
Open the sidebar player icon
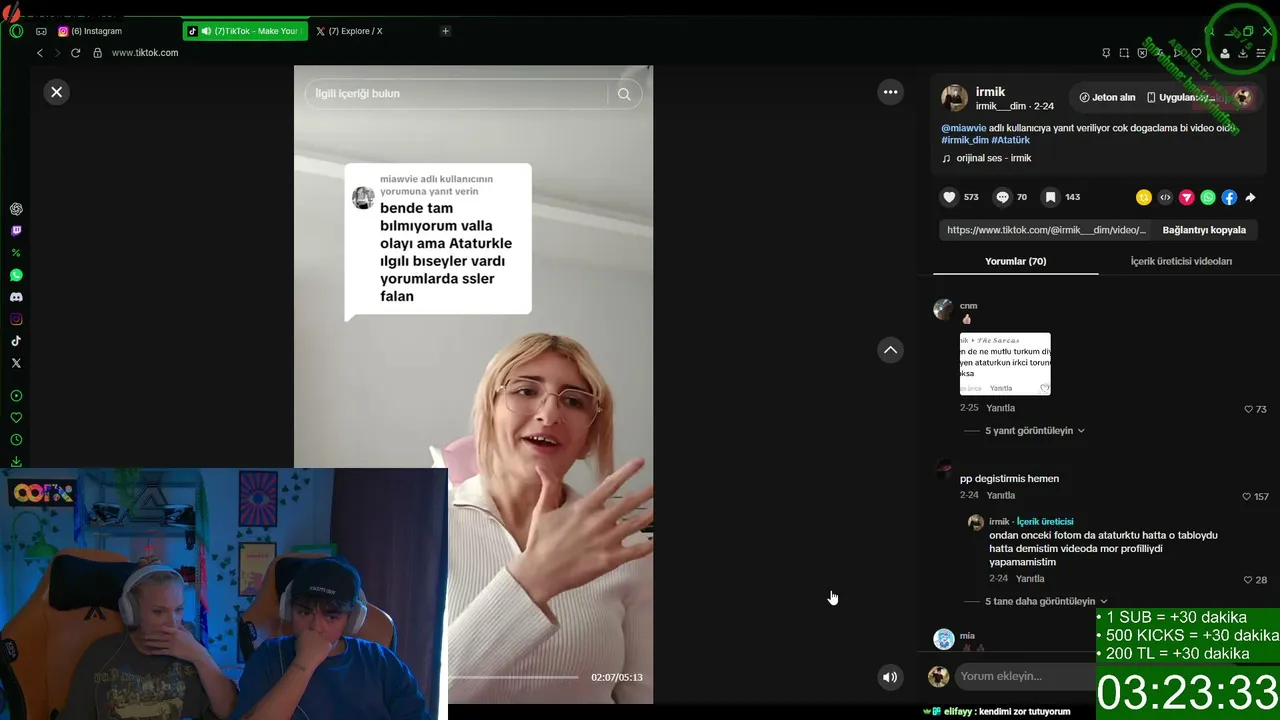(x=16, y=396)
